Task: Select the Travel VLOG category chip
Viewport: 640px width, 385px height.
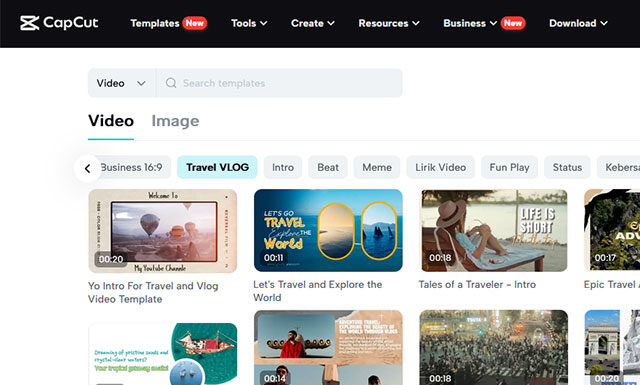Action: tap(217, 167)
